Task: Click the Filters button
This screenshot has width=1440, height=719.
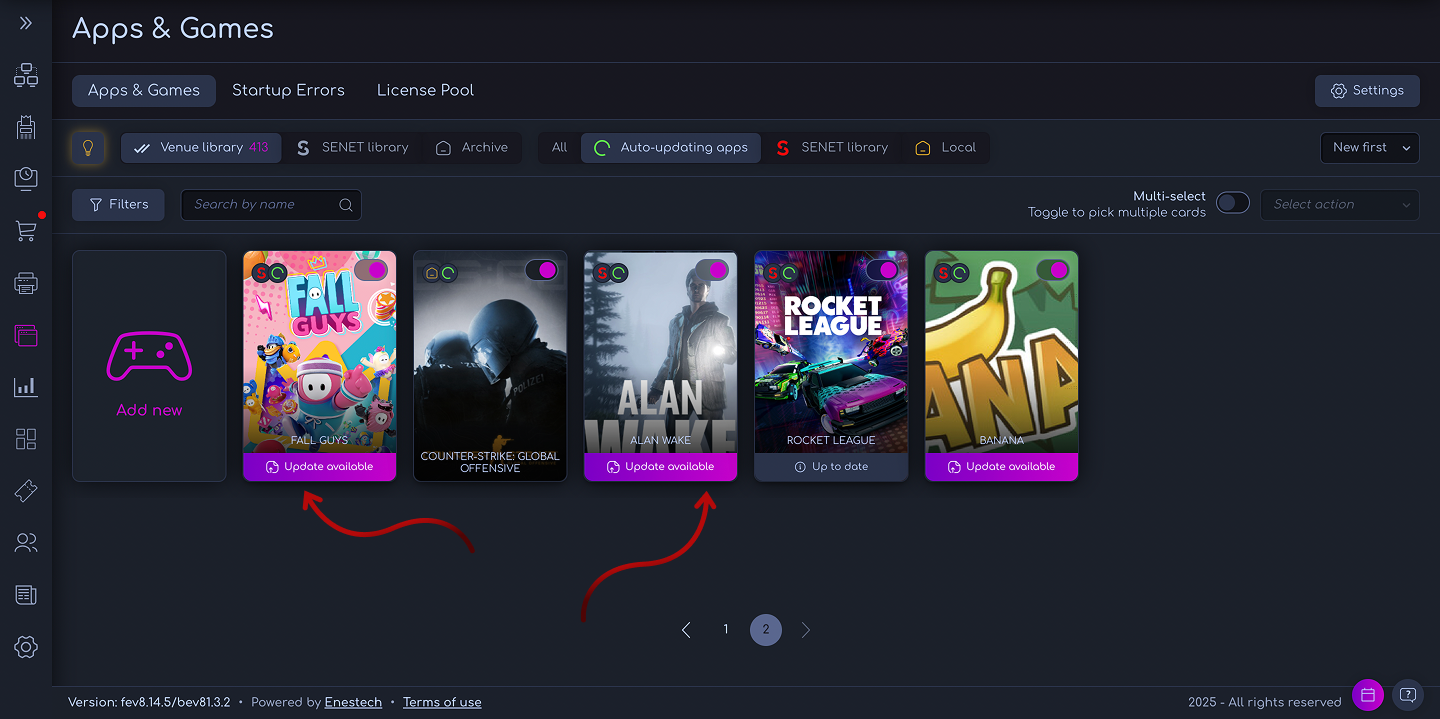Action: (118, 204)
